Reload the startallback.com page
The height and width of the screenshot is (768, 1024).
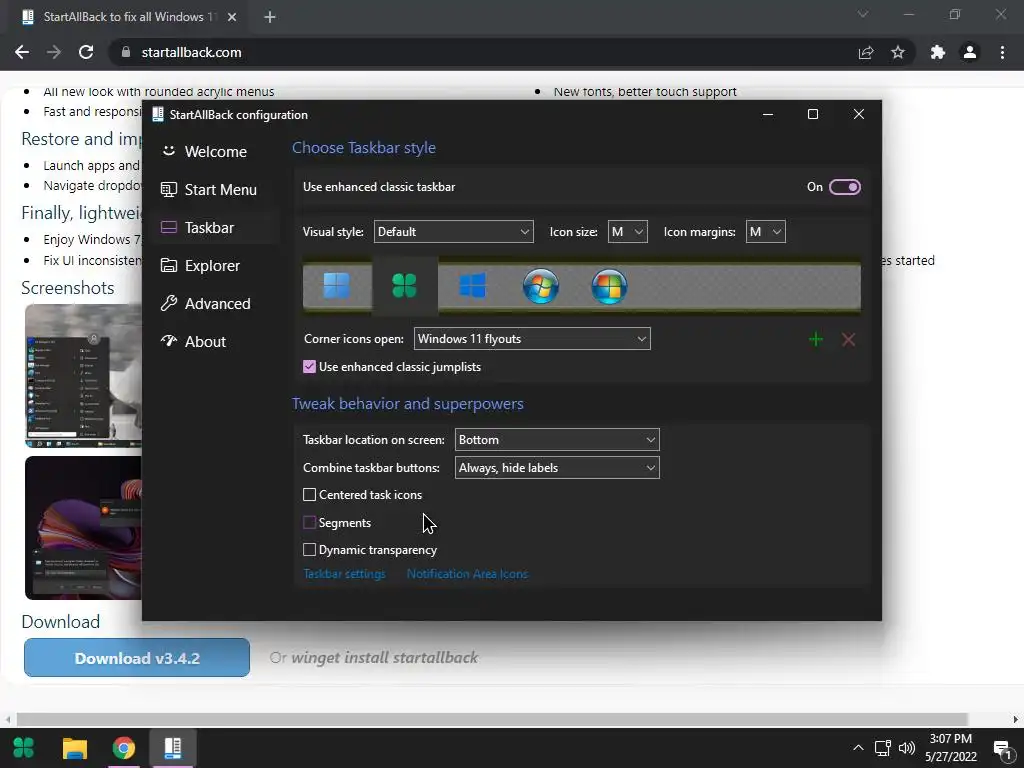[86, 52]
